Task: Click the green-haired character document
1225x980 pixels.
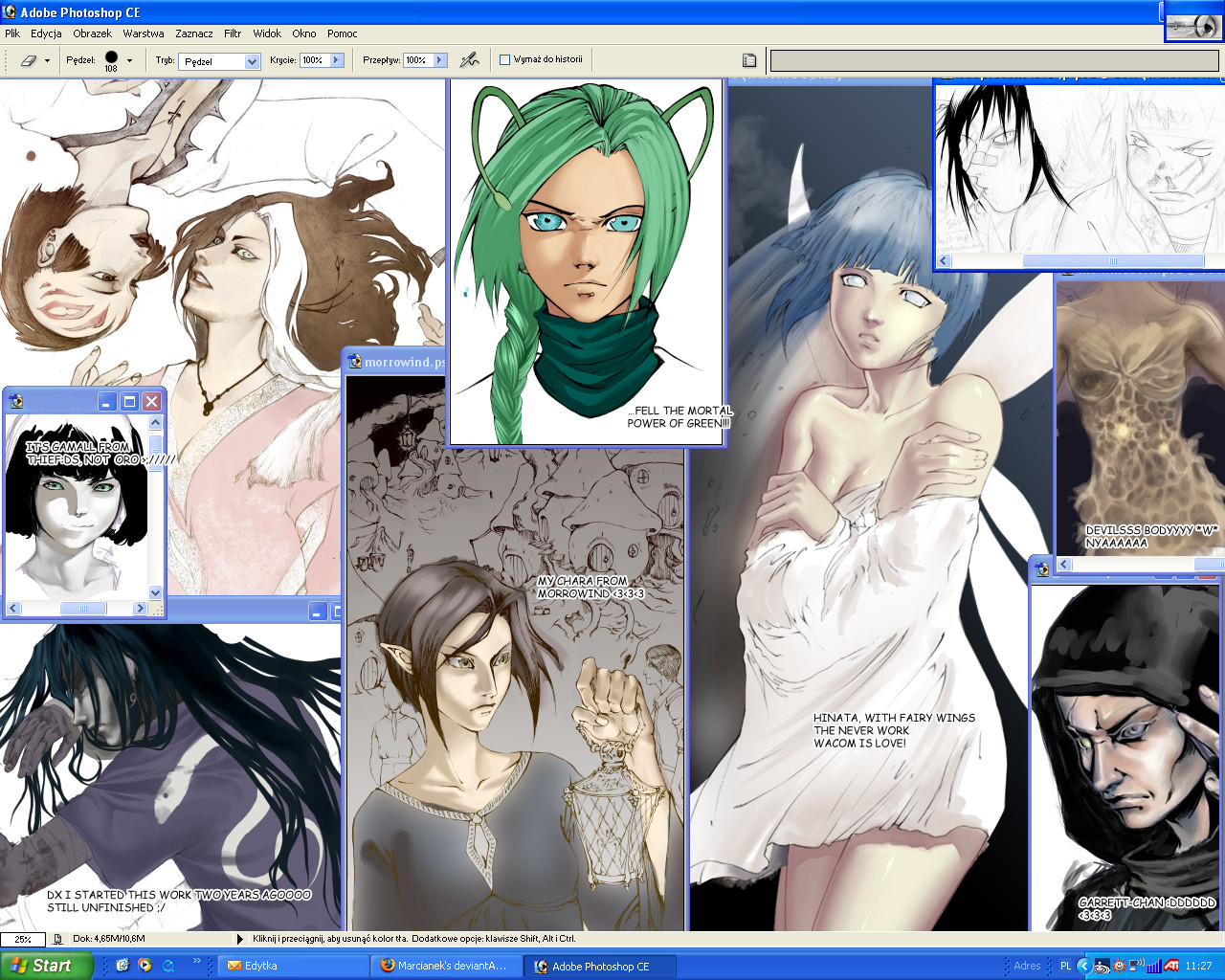Action: 587,263
